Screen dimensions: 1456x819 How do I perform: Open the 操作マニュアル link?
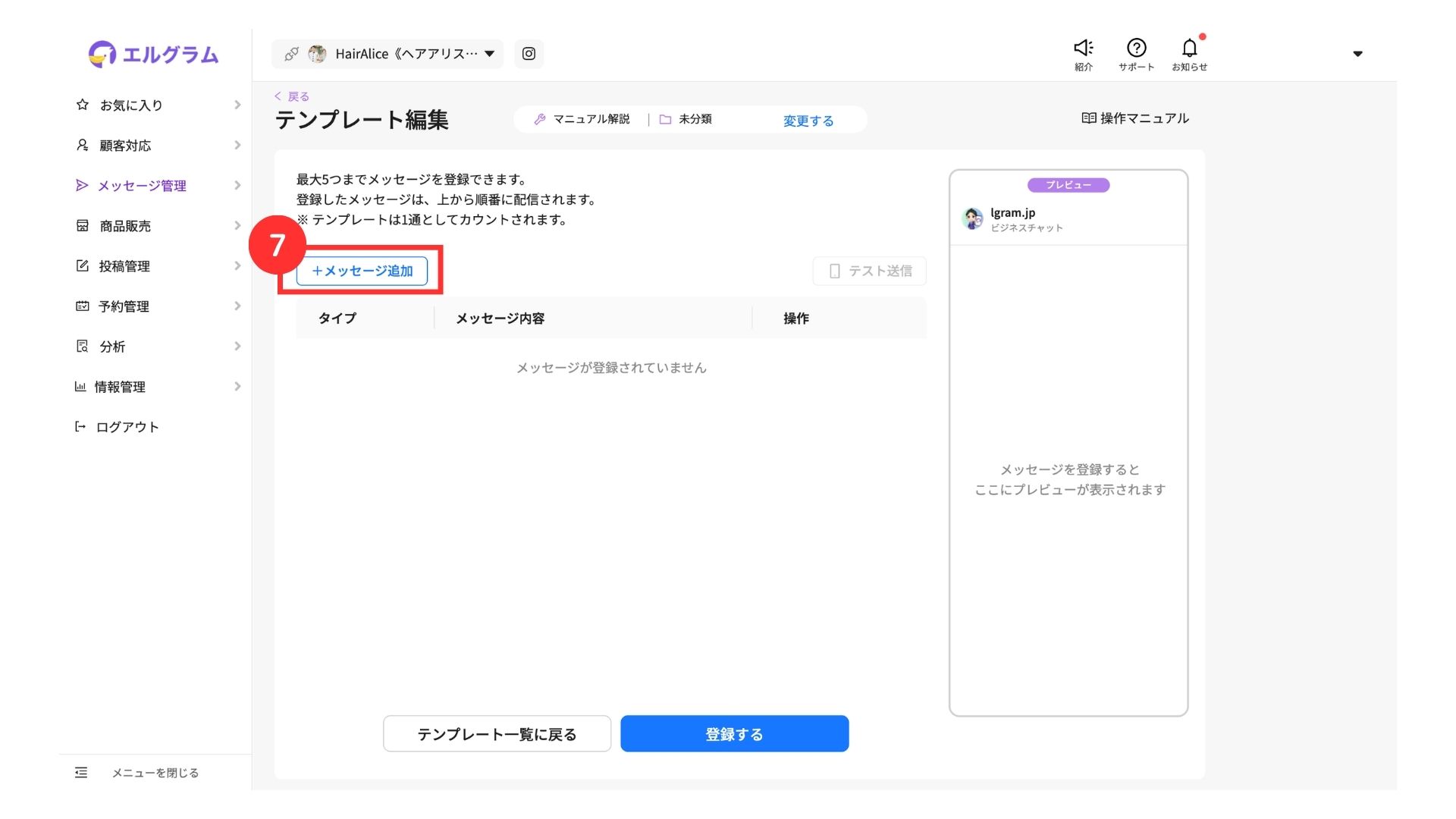1134,118
